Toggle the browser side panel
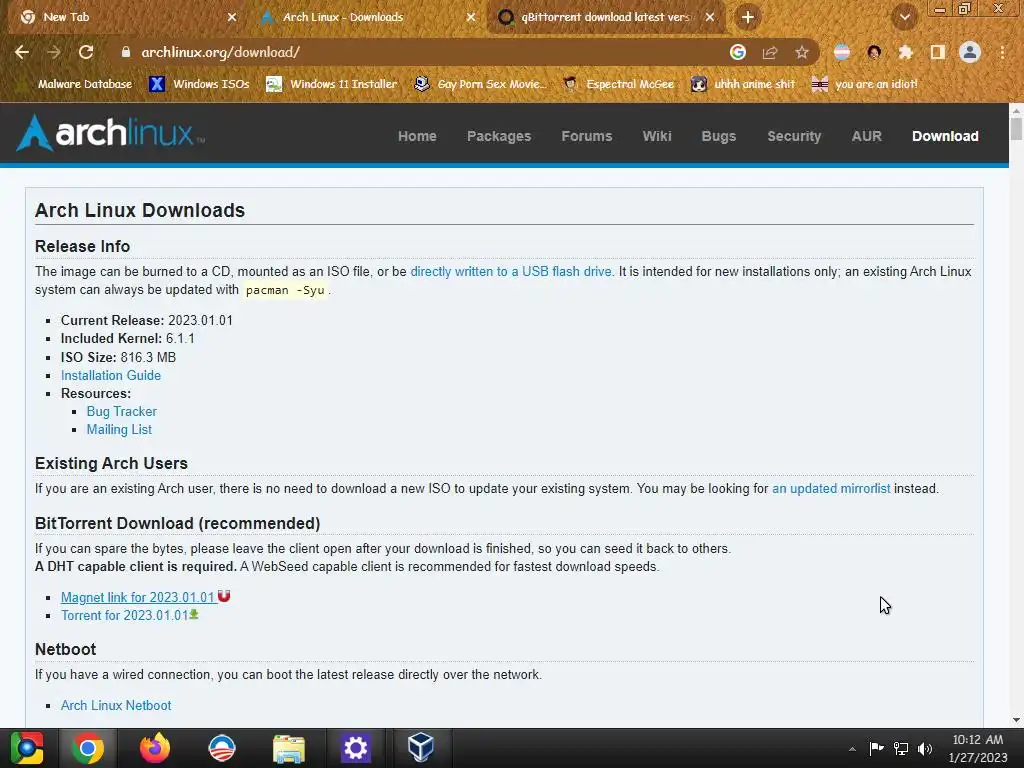1024x768 pixels. [938, 52]
